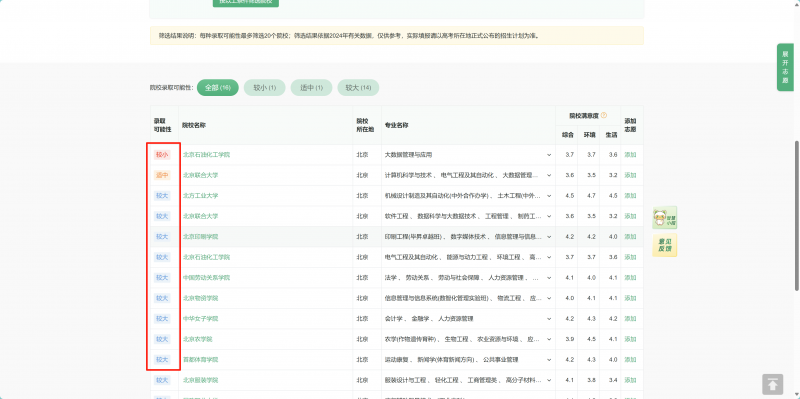Open the 北京石油化工学院 link in the first row
The height and width of the screenshot is (399, 800).
pos(206,155)
